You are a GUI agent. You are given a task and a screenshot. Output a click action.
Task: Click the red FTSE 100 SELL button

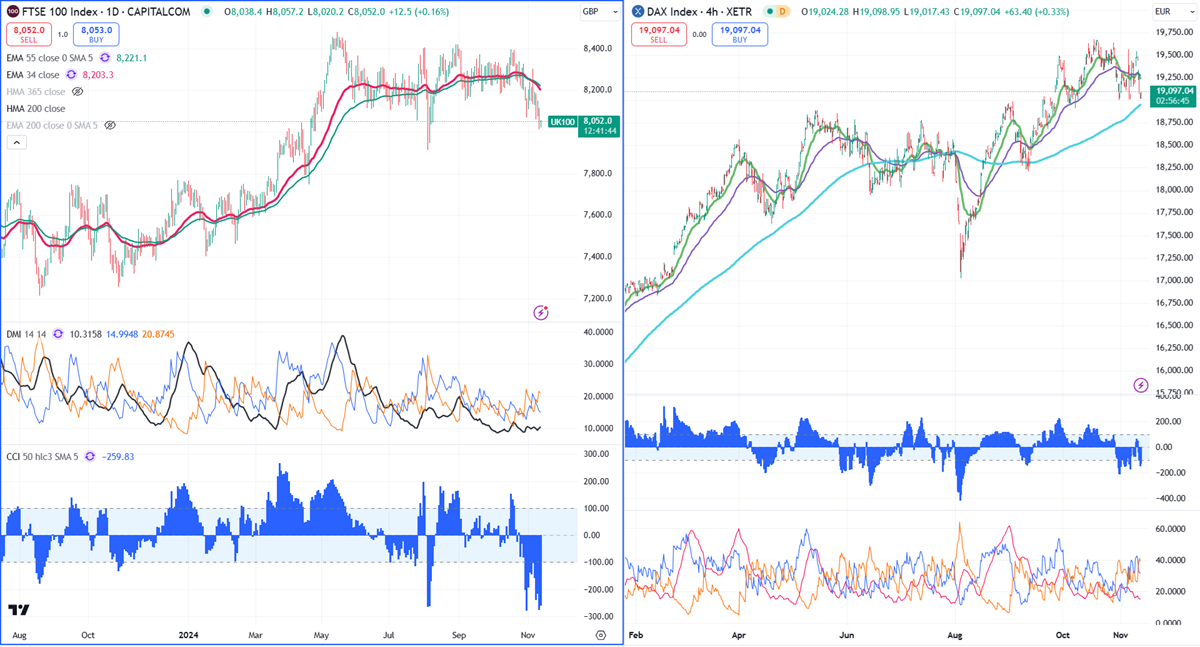(27, 34)
